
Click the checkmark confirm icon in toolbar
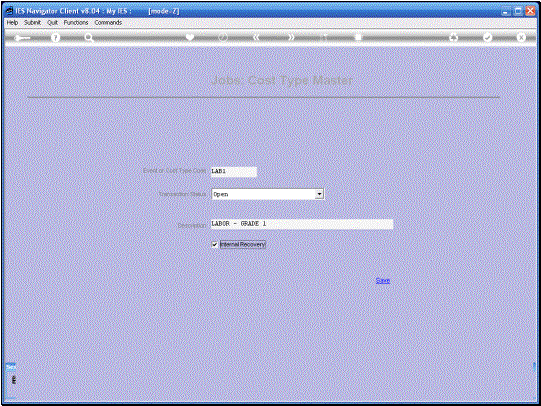pos(487,37)
